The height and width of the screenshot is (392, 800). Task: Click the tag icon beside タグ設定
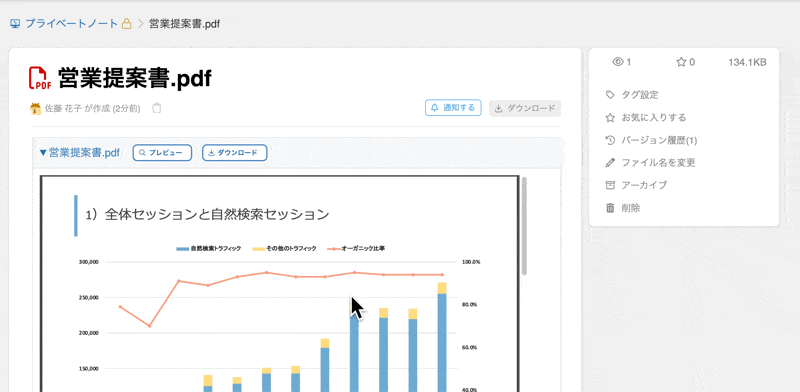(610, 95)
